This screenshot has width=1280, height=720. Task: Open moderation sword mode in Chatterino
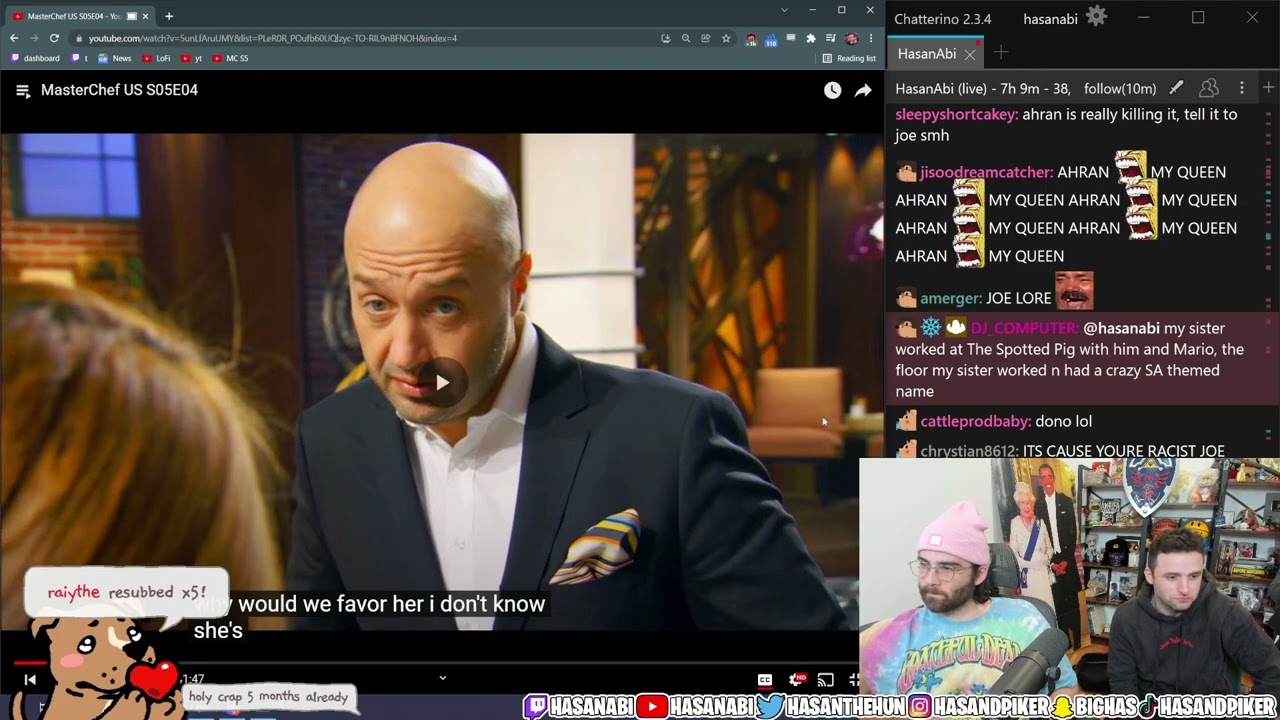pyautogui.click(x=1177, y=88)
